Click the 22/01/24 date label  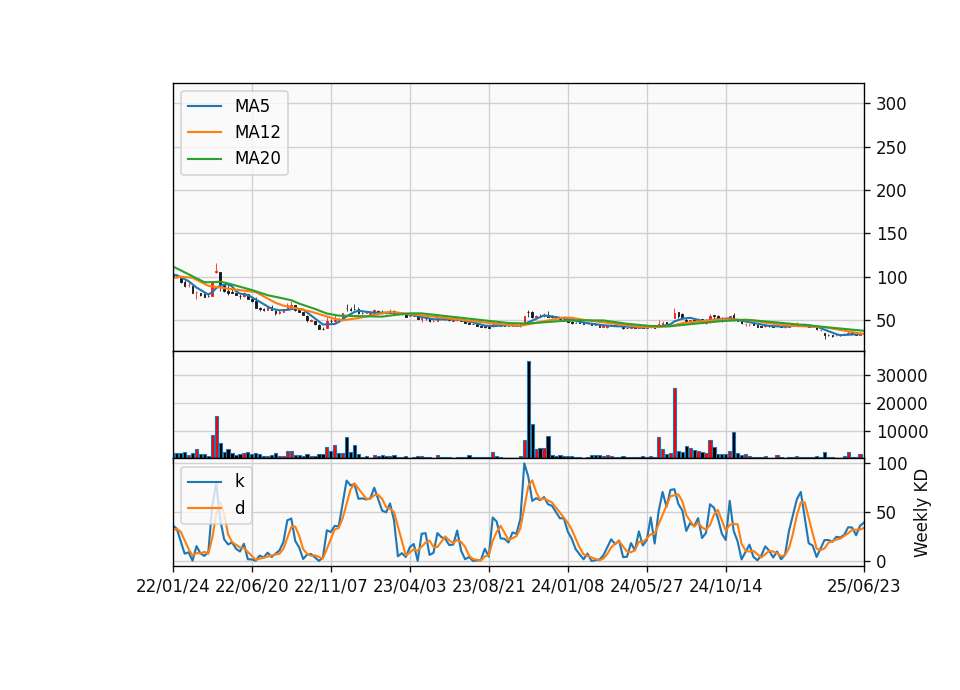(173, 586)
